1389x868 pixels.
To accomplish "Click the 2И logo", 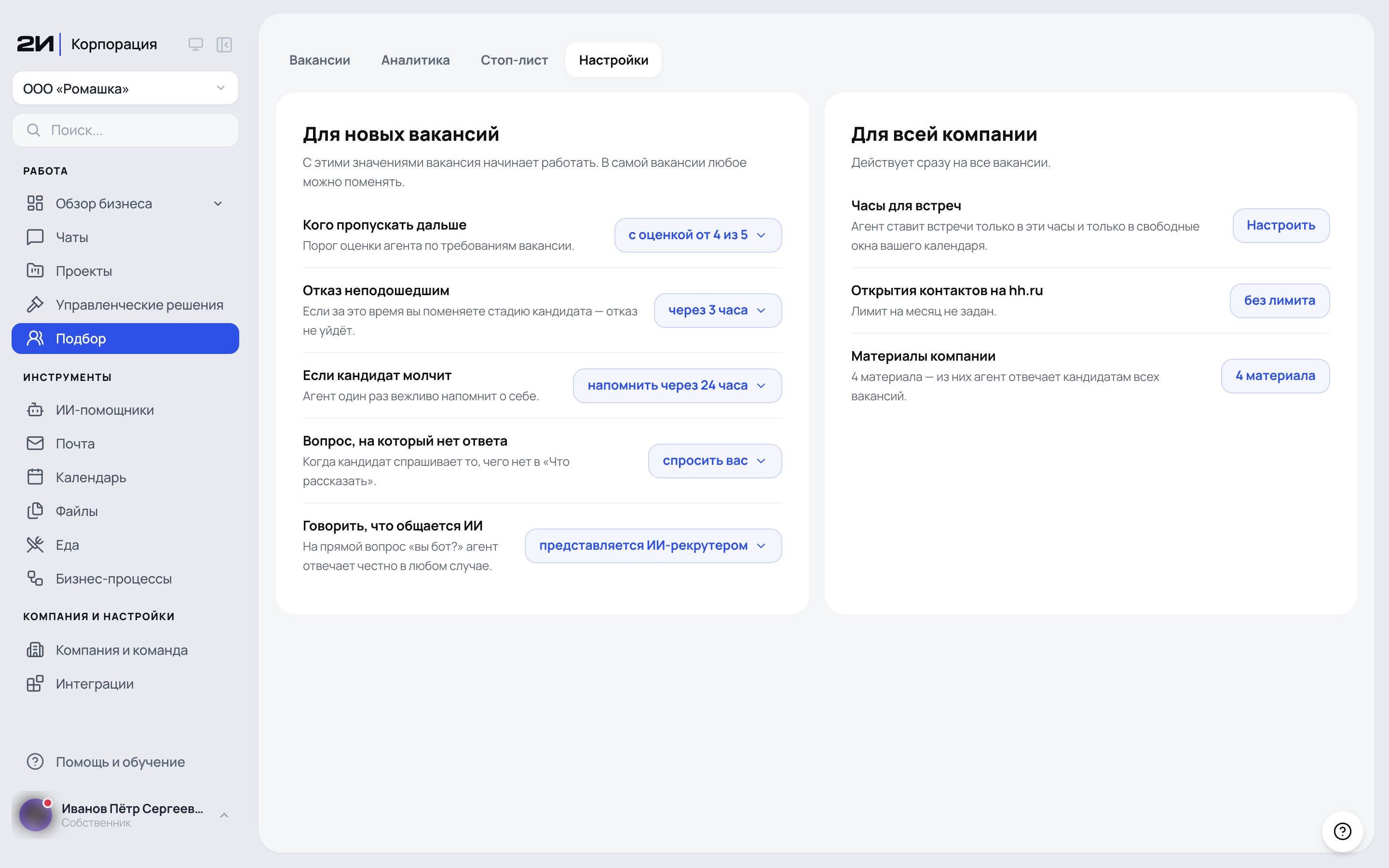I will tap(35, 43).
